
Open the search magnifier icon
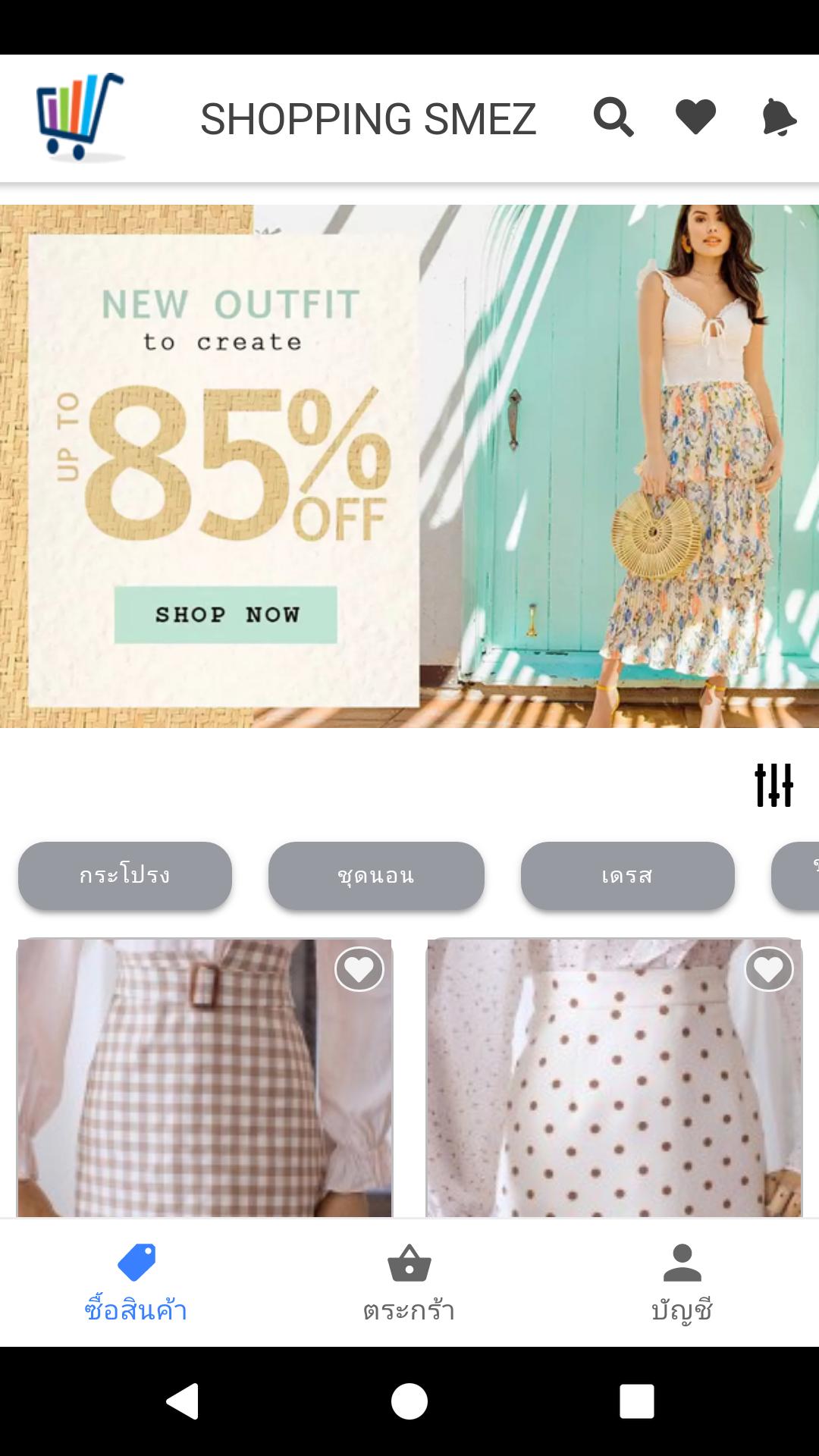[x=613, y=117]
